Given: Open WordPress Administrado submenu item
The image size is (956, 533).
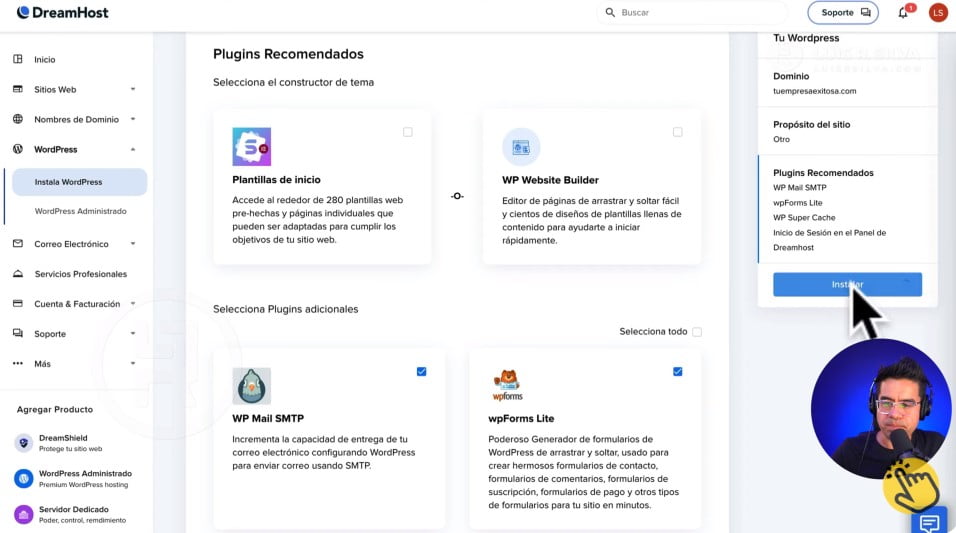Looking at the screenshot, I should (x=80, y=211).
